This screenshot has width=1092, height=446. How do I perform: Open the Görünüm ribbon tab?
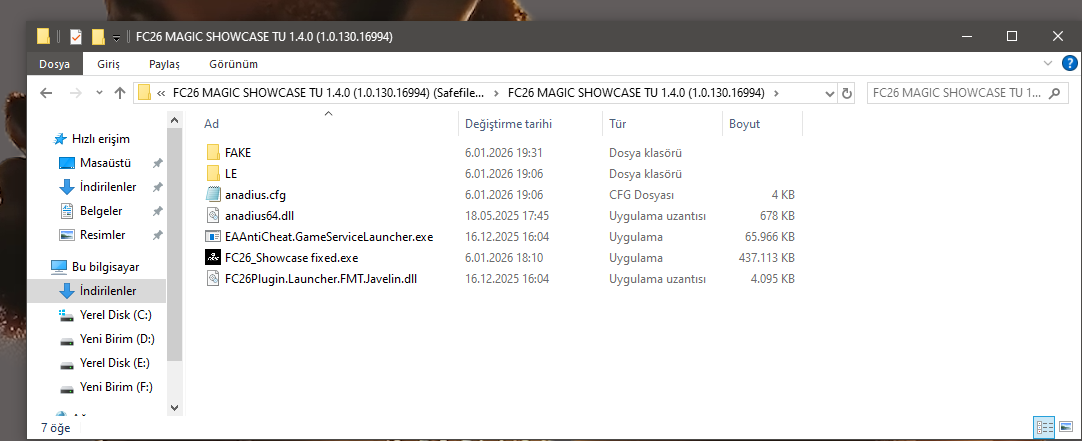pyautogui.click(x=233, y=64)
